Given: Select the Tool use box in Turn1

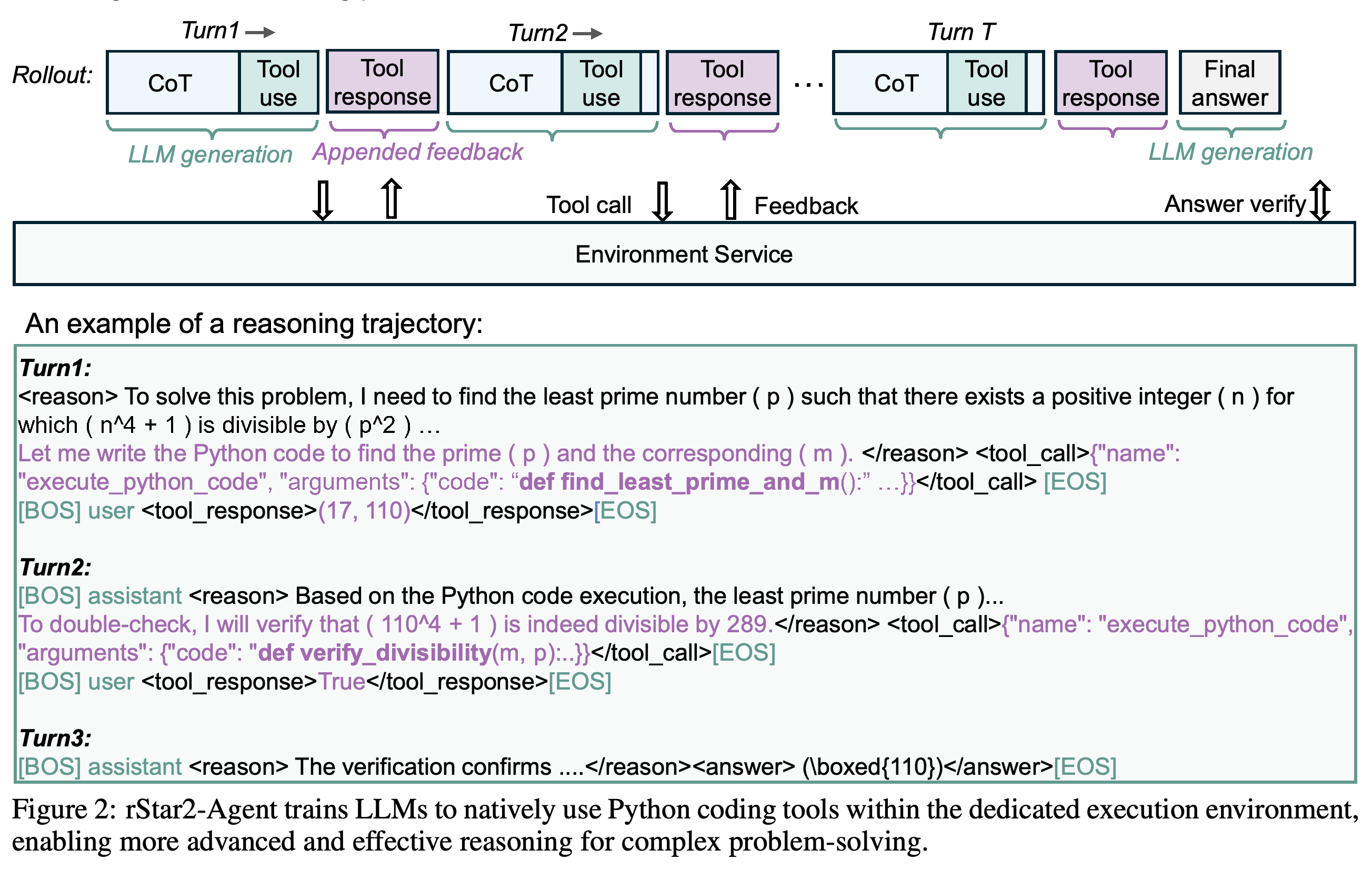Looking at the screenshot, I should tap(278, 83).
